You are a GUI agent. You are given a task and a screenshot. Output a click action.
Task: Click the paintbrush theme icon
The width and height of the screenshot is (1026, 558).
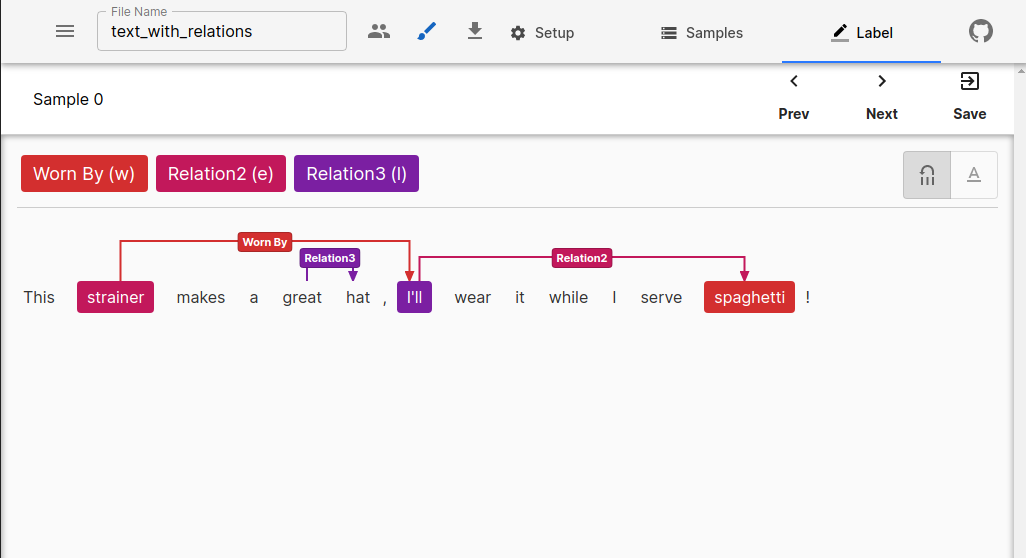click(x=427, y=31)
